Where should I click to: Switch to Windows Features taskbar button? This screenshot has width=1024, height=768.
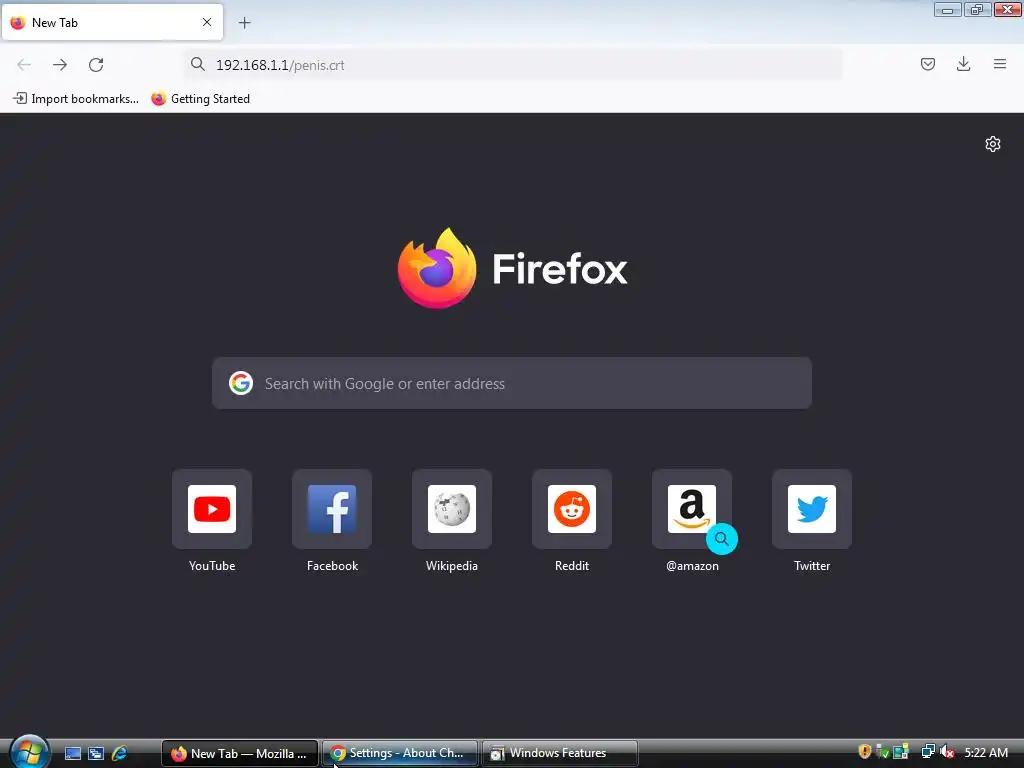[559, 753]
